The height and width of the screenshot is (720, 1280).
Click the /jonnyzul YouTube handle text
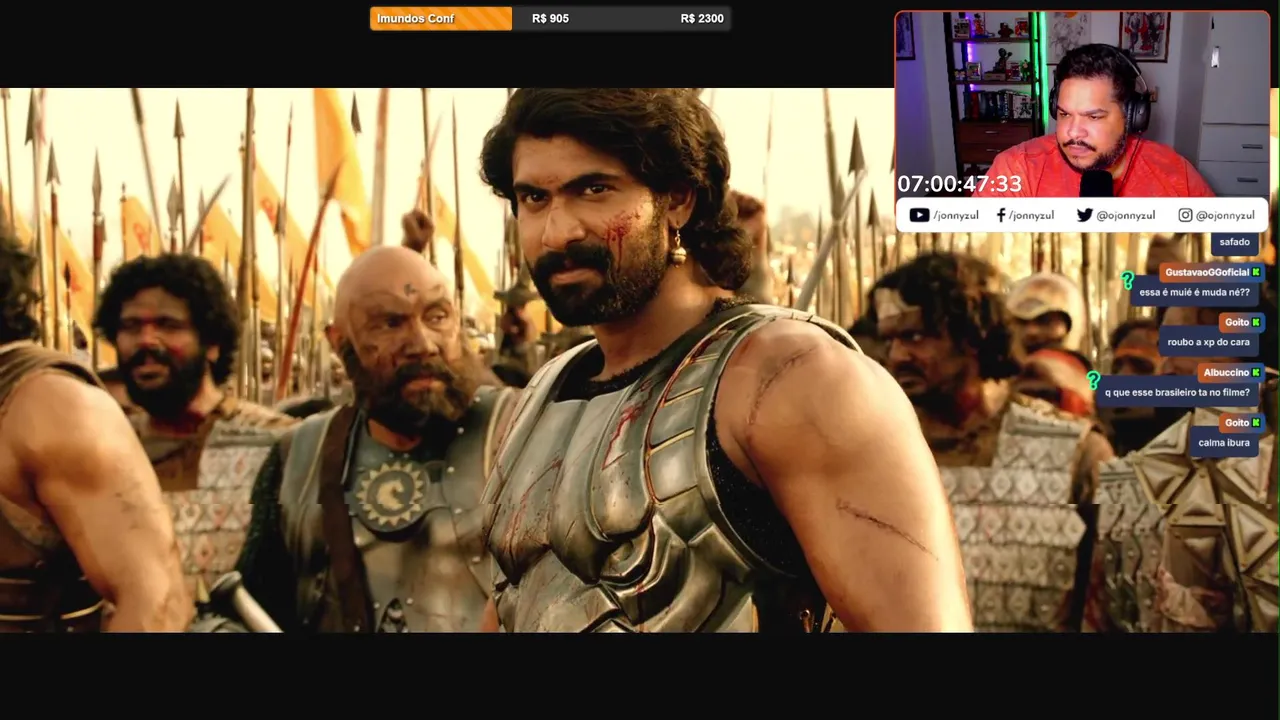(x=956, y=215)
